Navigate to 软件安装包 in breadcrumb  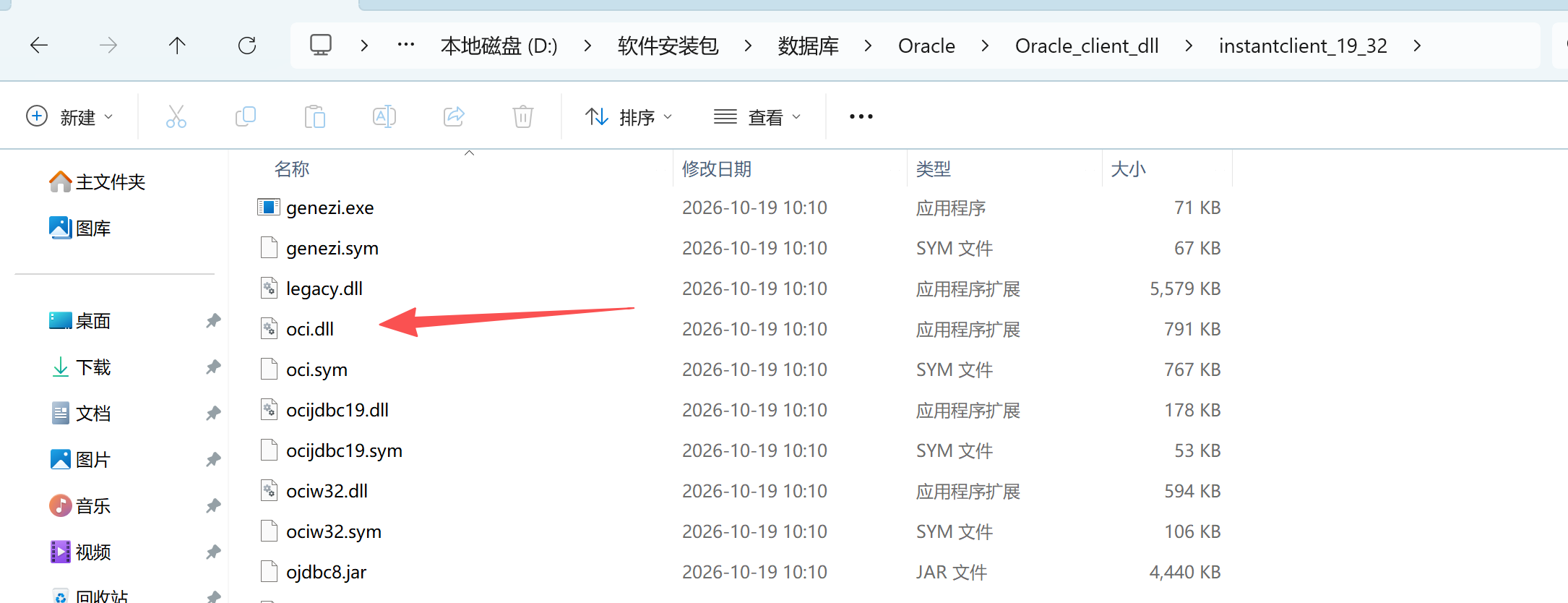click(x=668, y=46)
